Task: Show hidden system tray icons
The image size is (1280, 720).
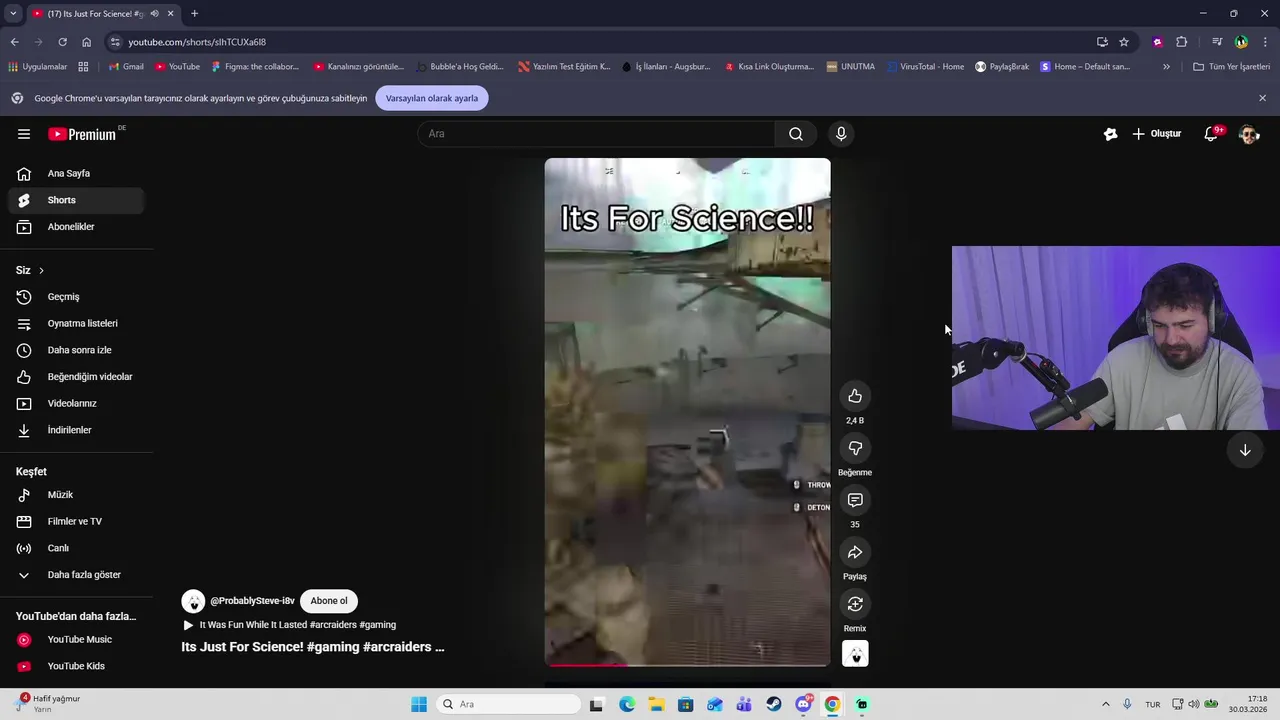Action: tap(1105, 704)
